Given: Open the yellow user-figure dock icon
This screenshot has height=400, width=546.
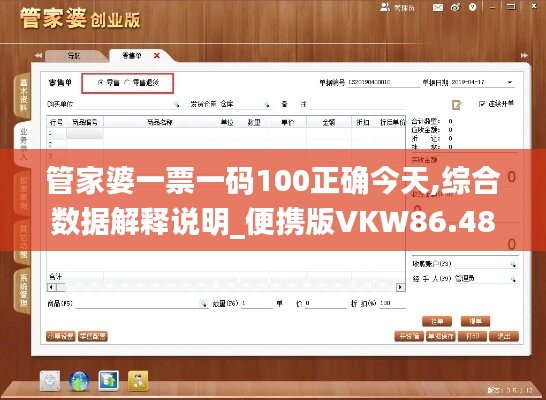Looking at the screenshot, I should (138, 381).
